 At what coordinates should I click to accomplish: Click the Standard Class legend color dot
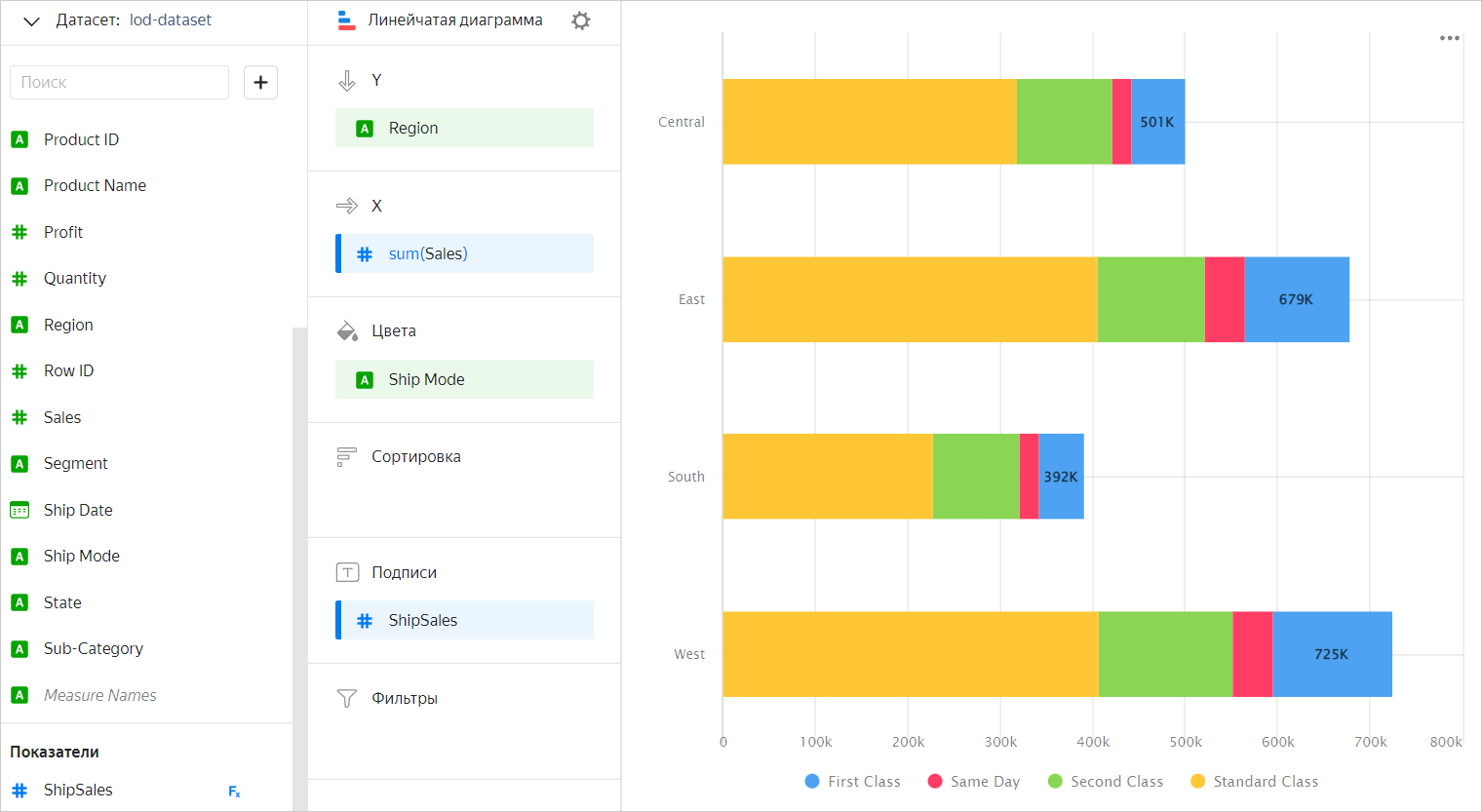point(1198,782)
